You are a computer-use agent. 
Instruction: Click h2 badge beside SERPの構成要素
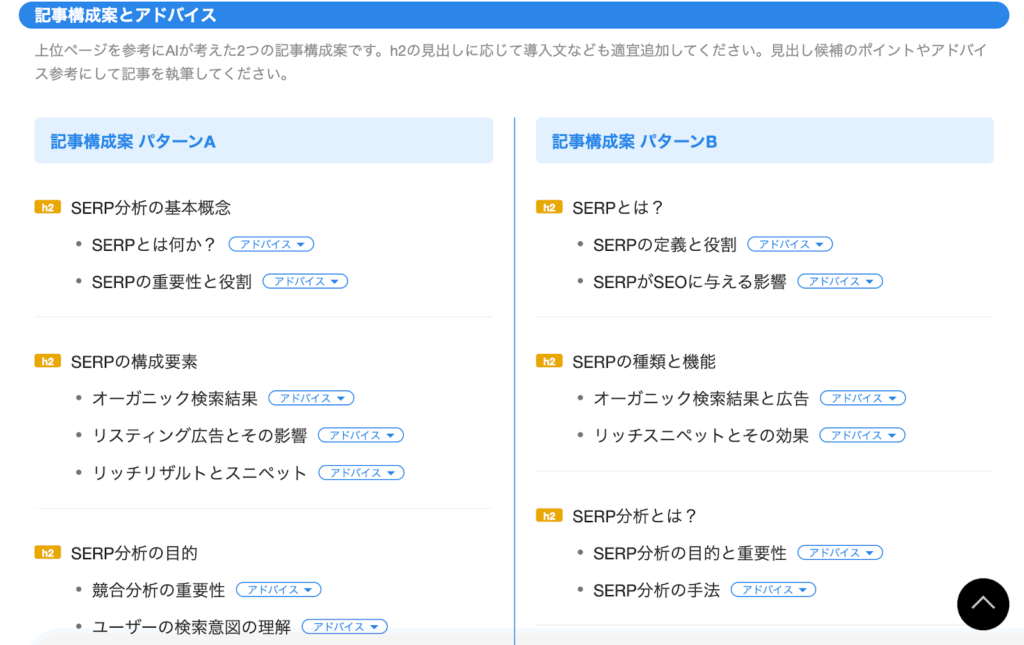tap(47, 361)
